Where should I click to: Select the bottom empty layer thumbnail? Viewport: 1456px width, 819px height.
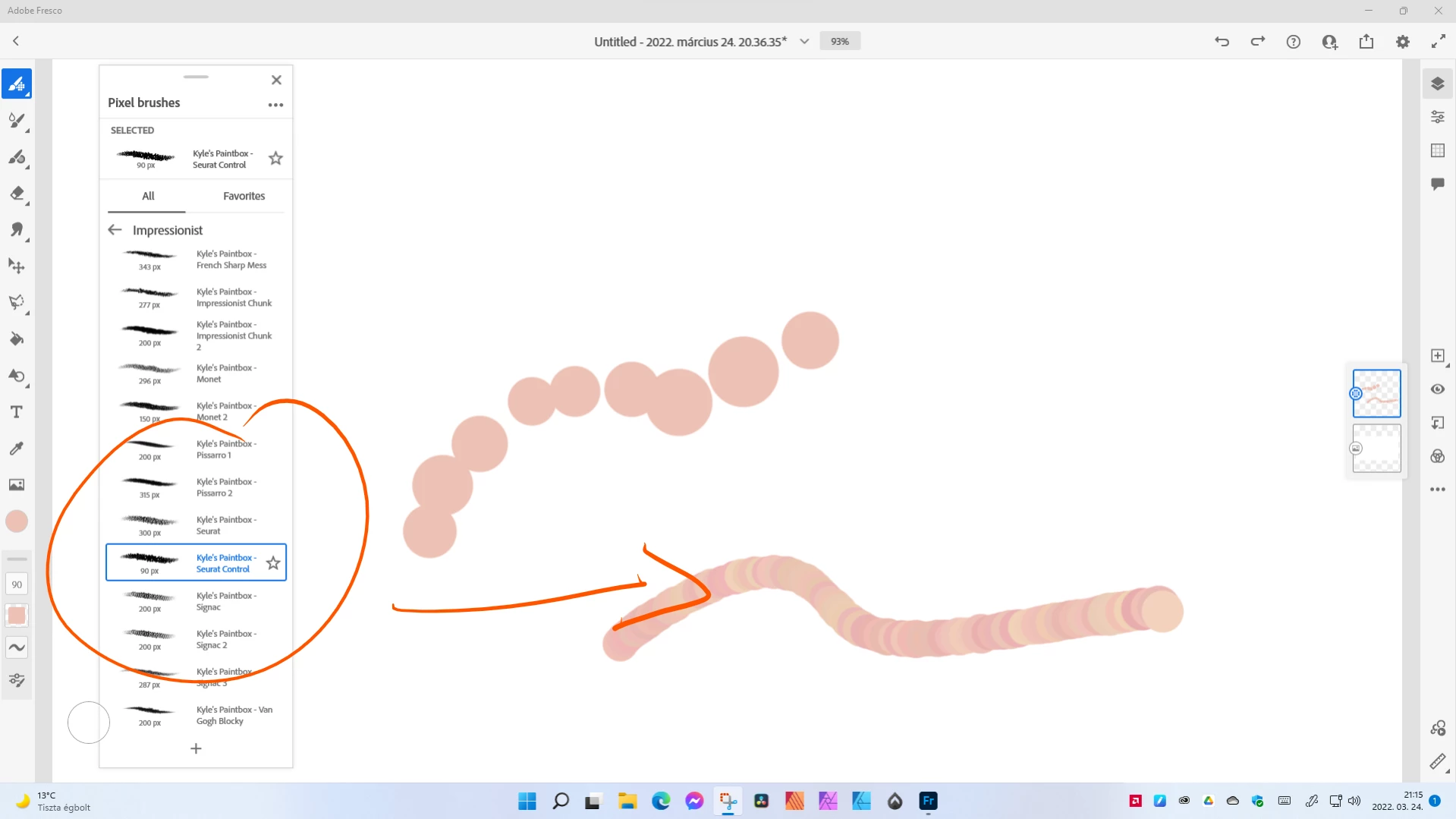pyautogui.click(x=1376, y=448)
